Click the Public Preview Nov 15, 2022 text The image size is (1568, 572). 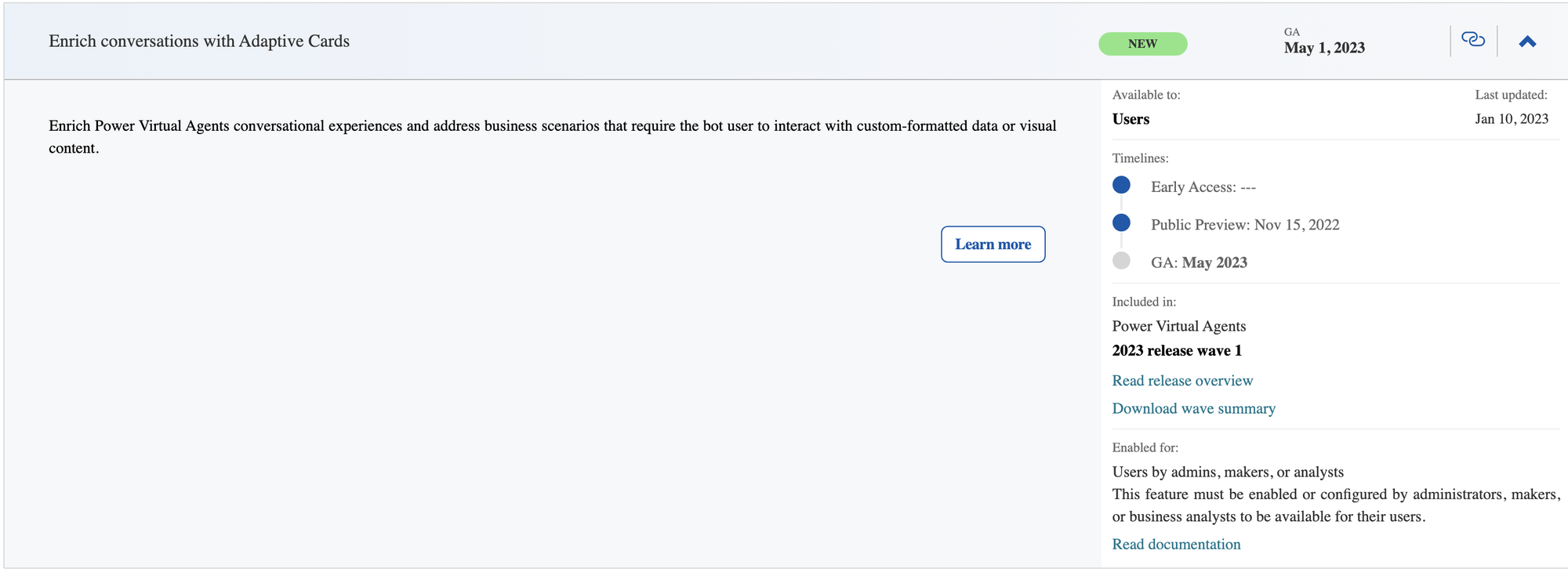1245,225
